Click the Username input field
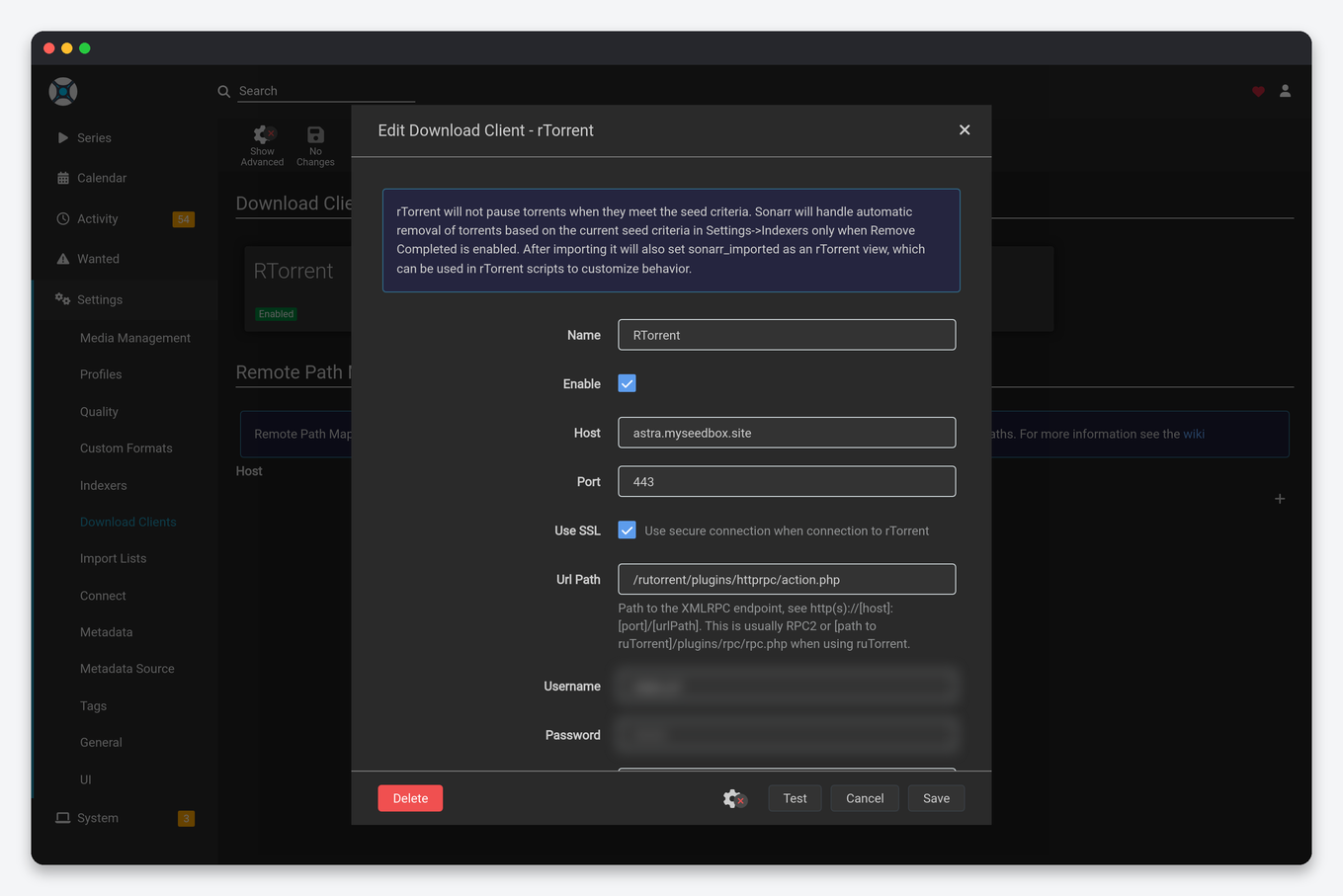Viewport: 1343px width, 896px height. [x=787, y=686]
